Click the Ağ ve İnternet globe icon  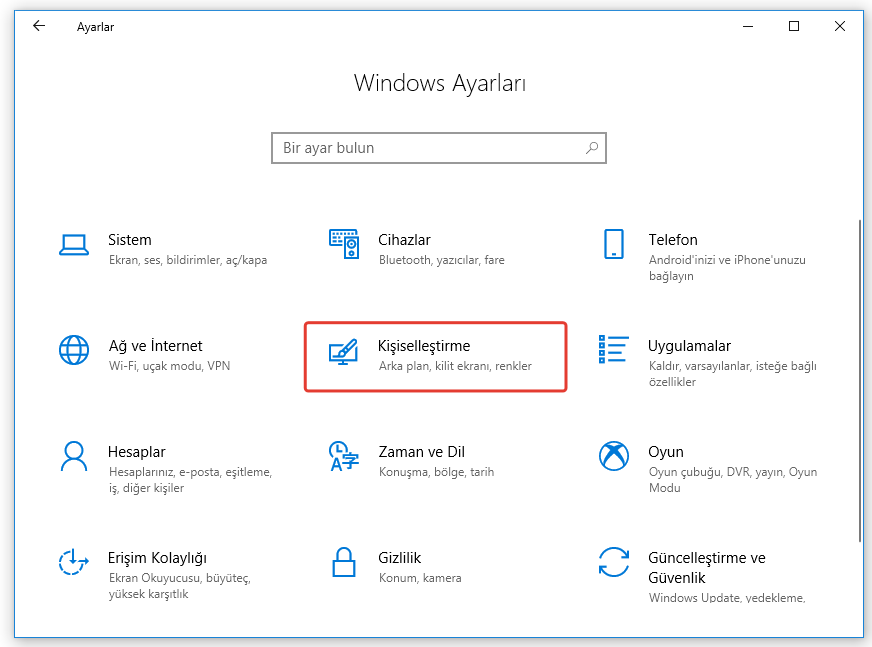(x=74, y=350)
